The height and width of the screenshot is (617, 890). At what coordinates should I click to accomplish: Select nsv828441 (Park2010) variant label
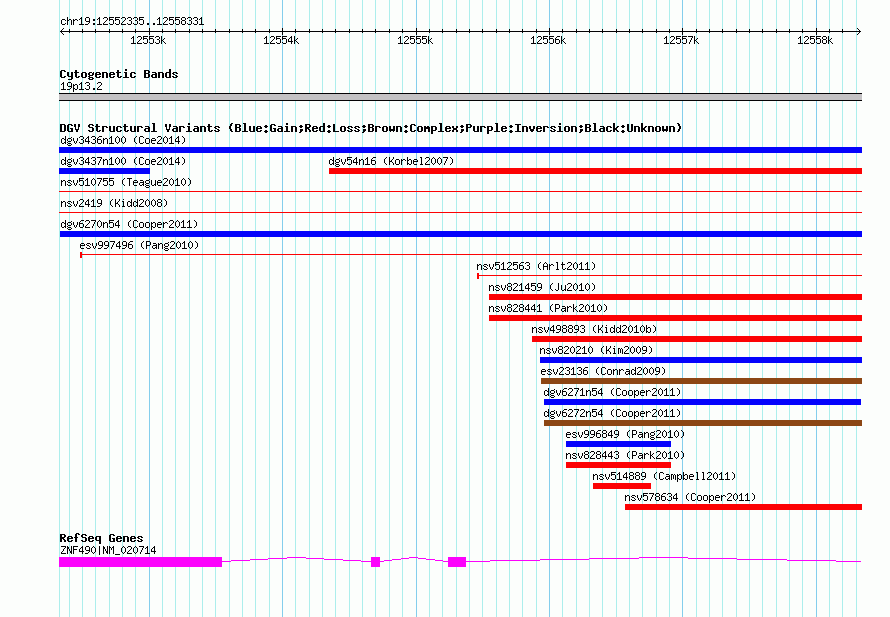[x=548, y=308]
